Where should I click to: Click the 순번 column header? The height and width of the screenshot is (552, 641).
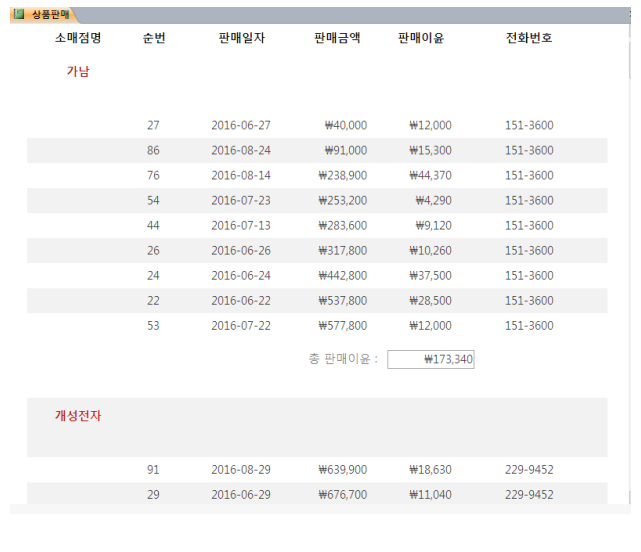tap(153, 38)
